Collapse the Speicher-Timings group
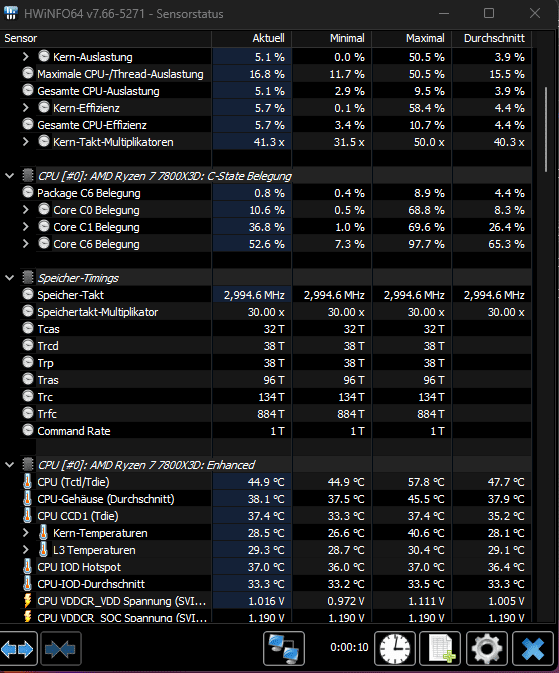The image size is (559, 673). click(x=9, y=278)
